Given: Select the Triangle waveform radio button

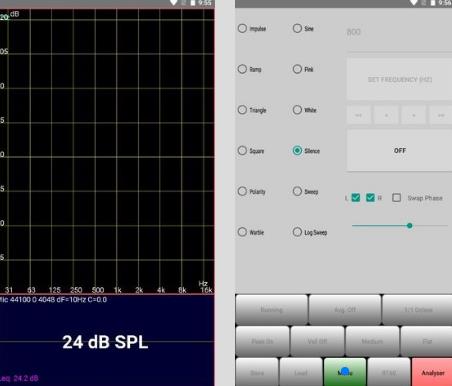Looking at the screenshot, I should pyautogui.click(x=242, y=110).
